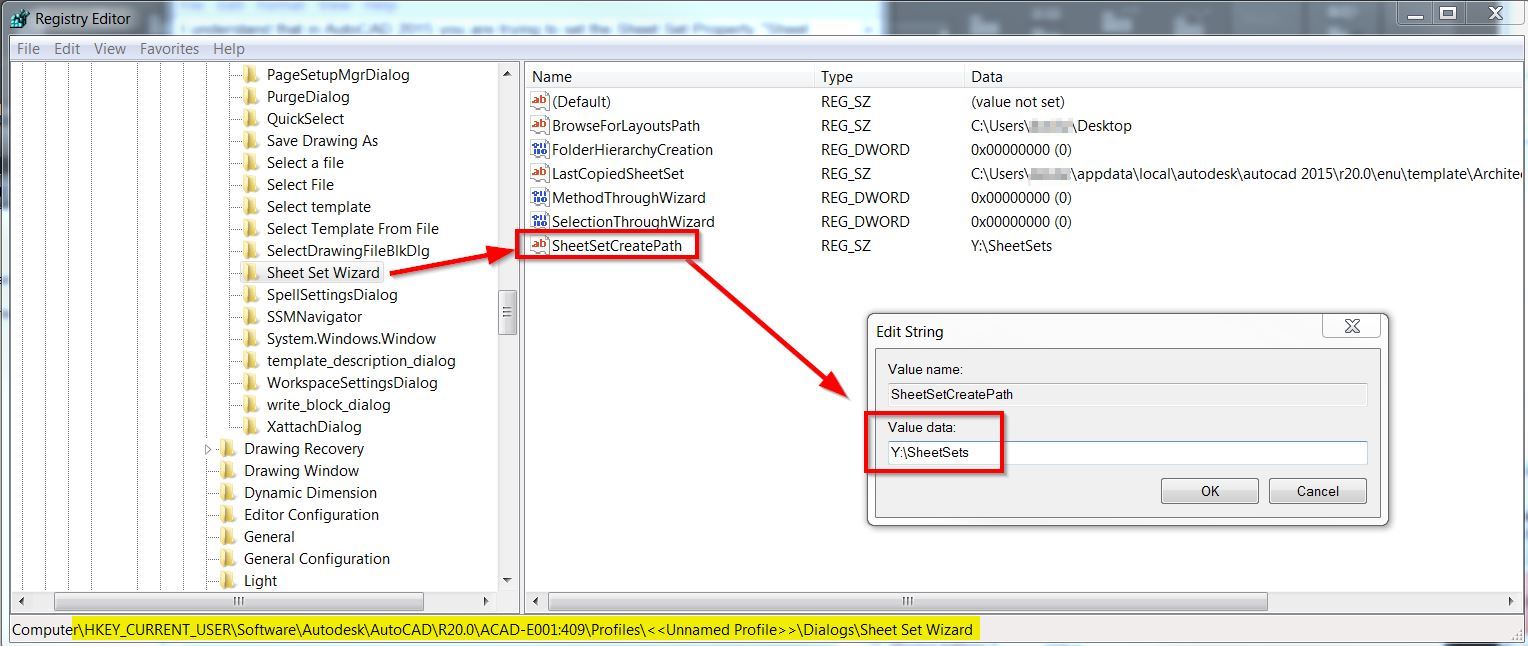
Task: Click the folder icon for SSMNavigator
Action: pos(252,316)
